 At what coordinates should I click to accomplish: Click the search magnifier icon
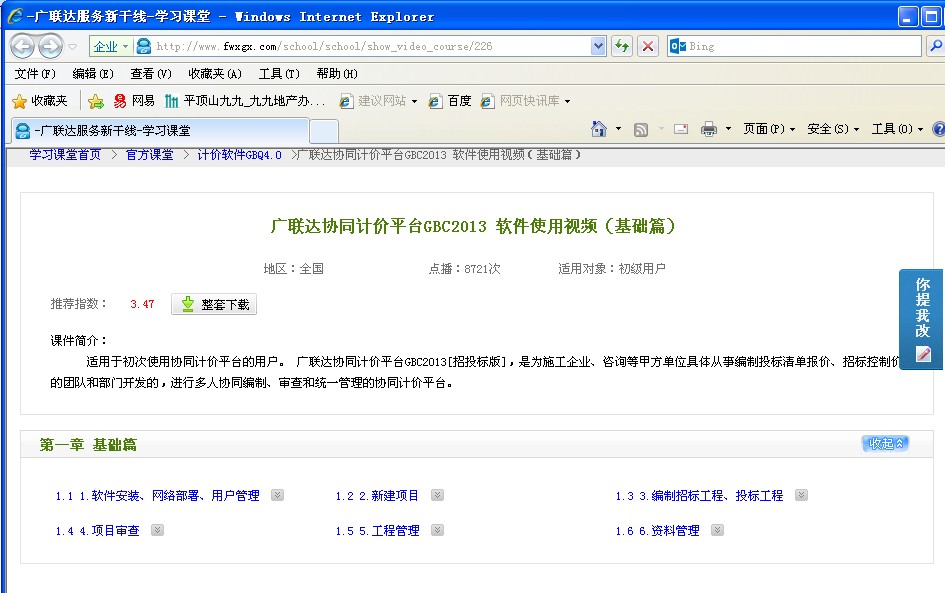click(x=935, y=46)
